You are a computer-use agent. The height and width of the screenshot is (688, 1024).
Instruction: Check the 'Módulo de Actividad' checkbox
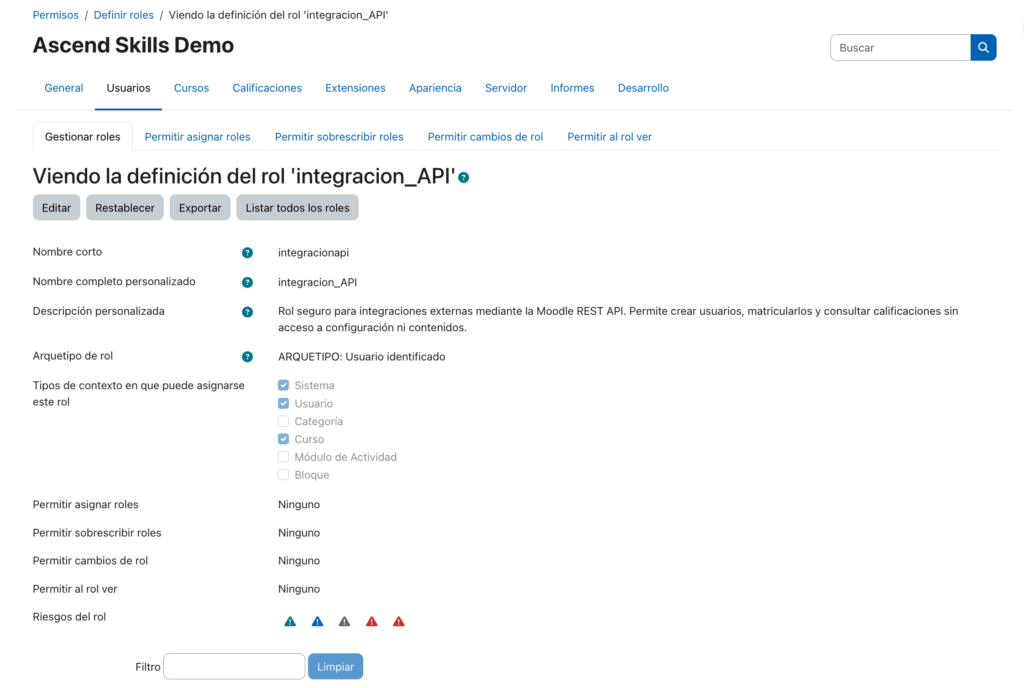pos(283,457)
